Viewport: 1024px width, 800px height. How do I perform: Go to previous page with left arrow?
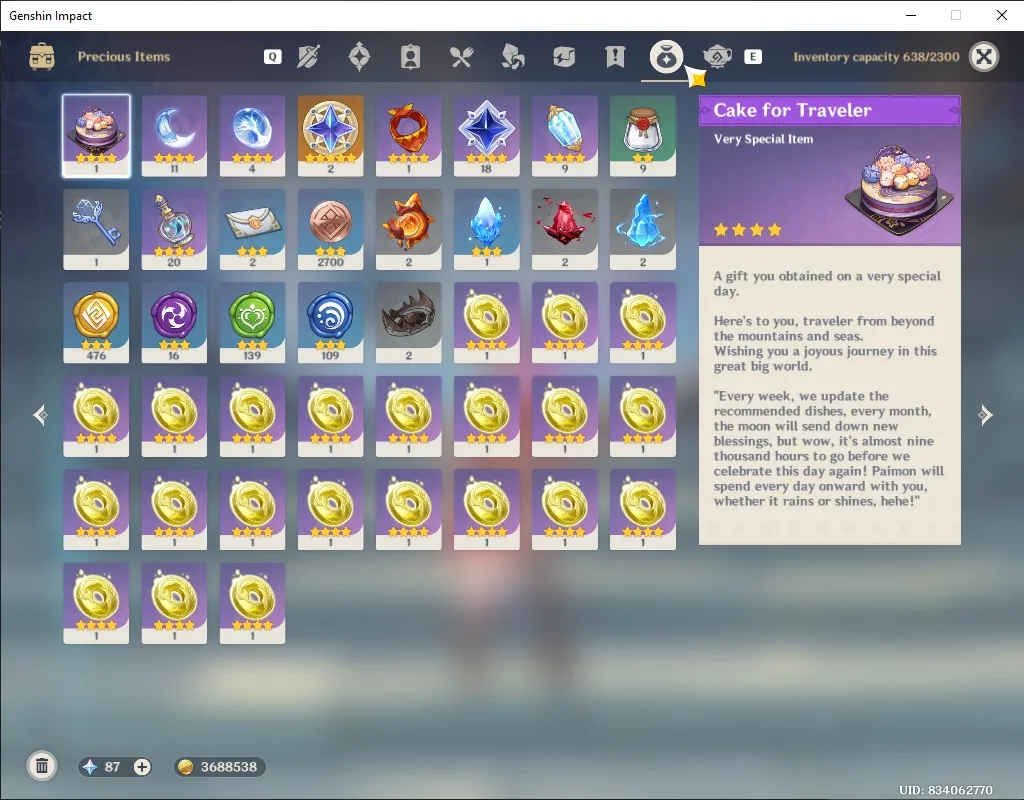pyautogui.click(x=40, y=415)
